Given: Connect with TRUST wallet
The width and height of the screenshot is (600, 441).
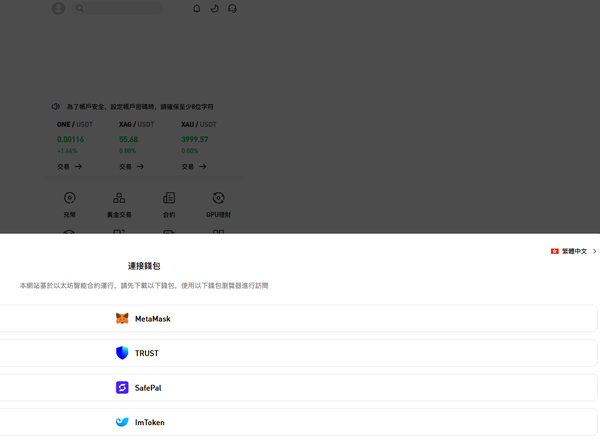Looking at the screenshot, I should [298, 353].
